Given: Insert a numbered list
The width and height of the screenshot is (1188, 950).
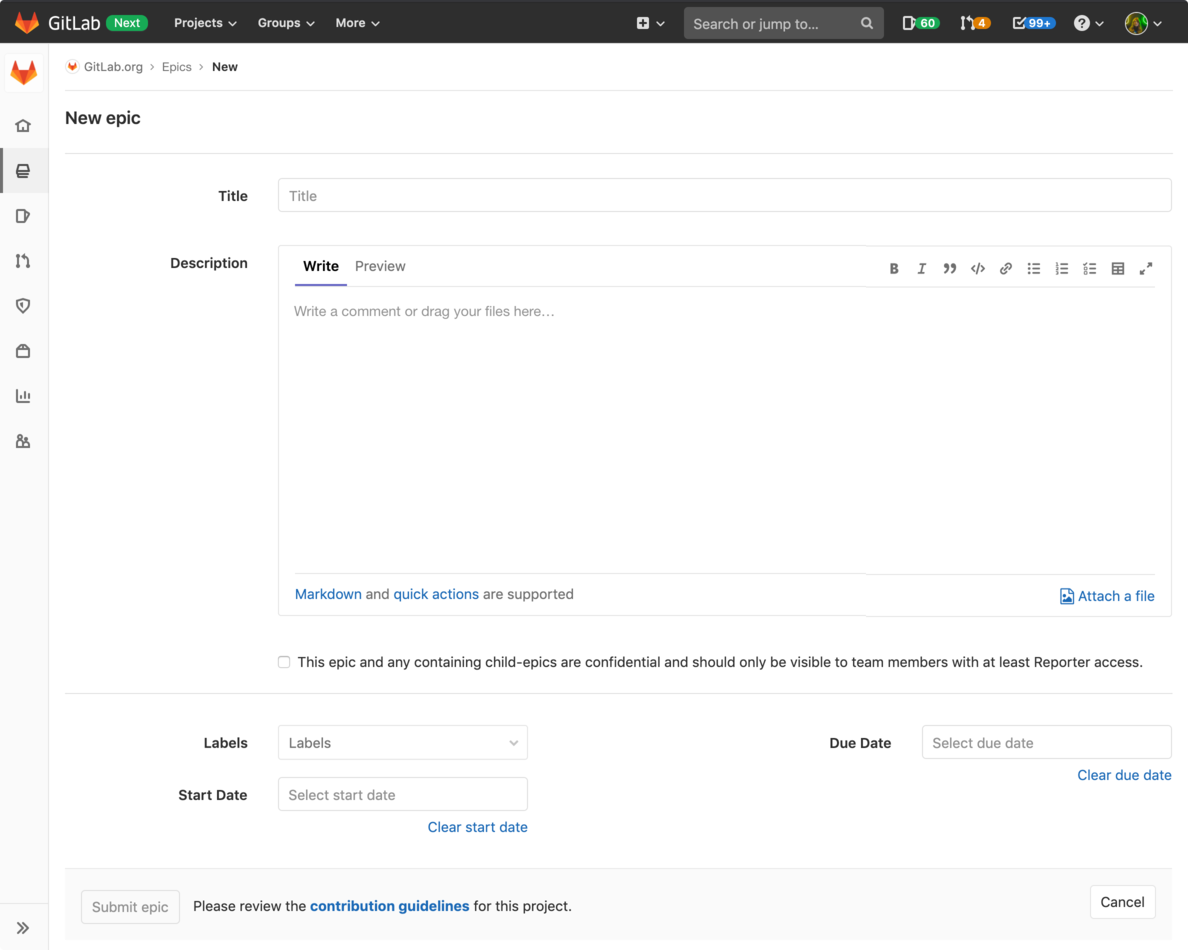Looking at the screenshot, I should click(1061, 268).
